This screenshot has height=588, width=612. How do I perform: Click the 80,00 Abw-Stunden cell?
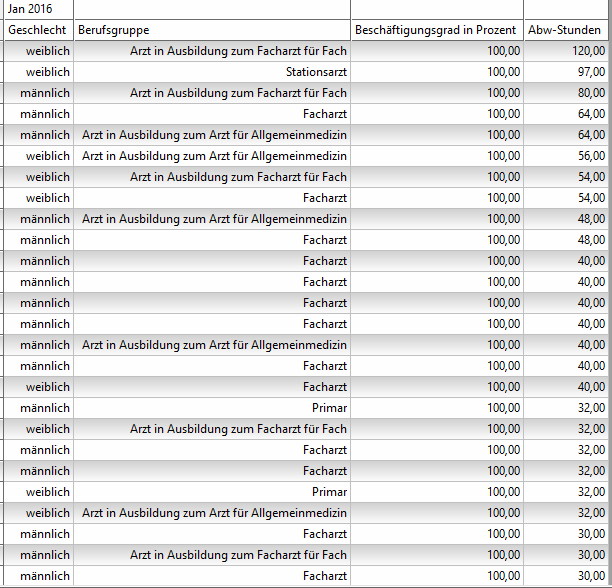tap(591, 93)
